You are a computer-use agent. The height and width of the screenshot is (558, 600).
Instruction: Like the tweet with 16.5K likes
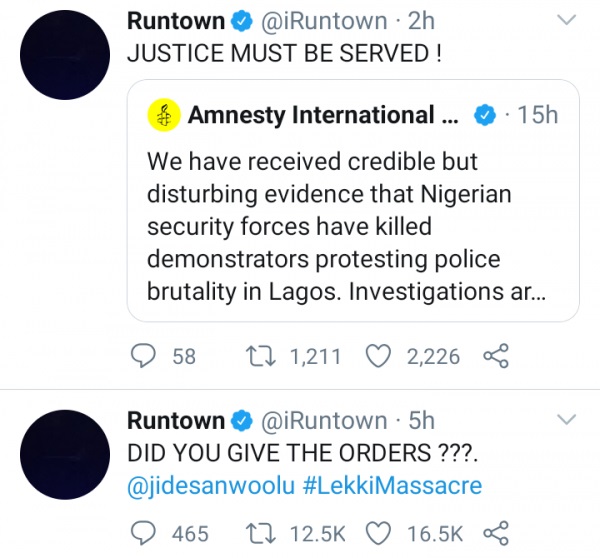377,532
